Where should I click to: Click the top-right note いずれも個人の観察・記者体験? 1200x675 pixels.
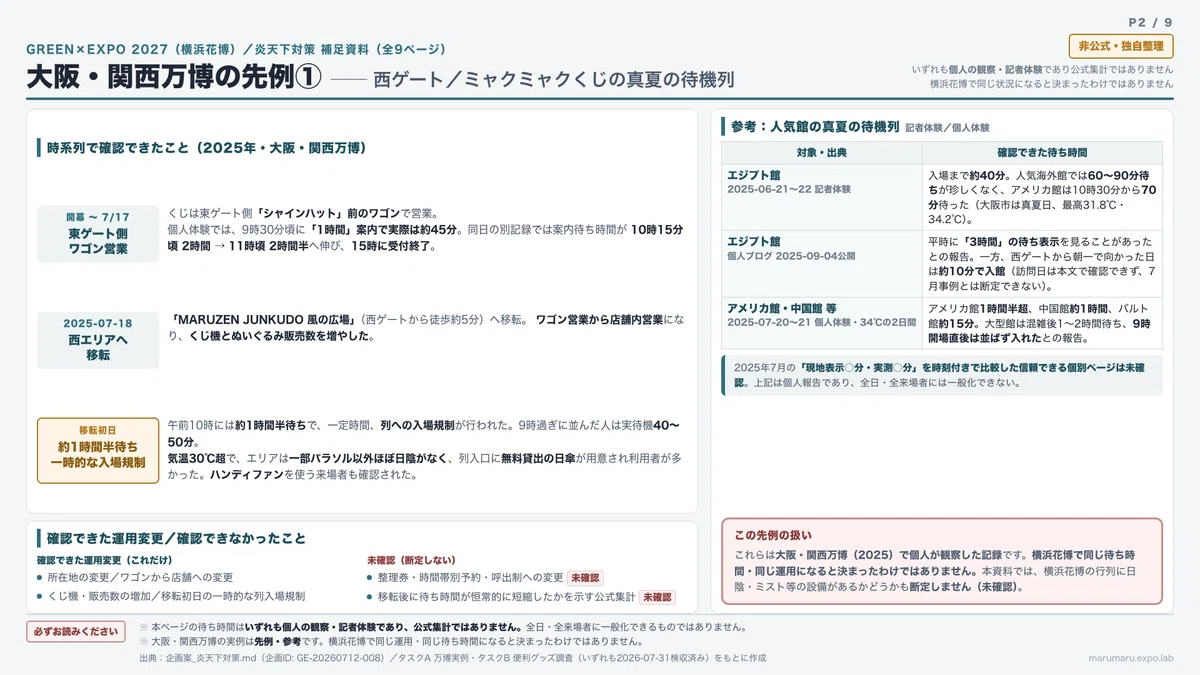1042,69
